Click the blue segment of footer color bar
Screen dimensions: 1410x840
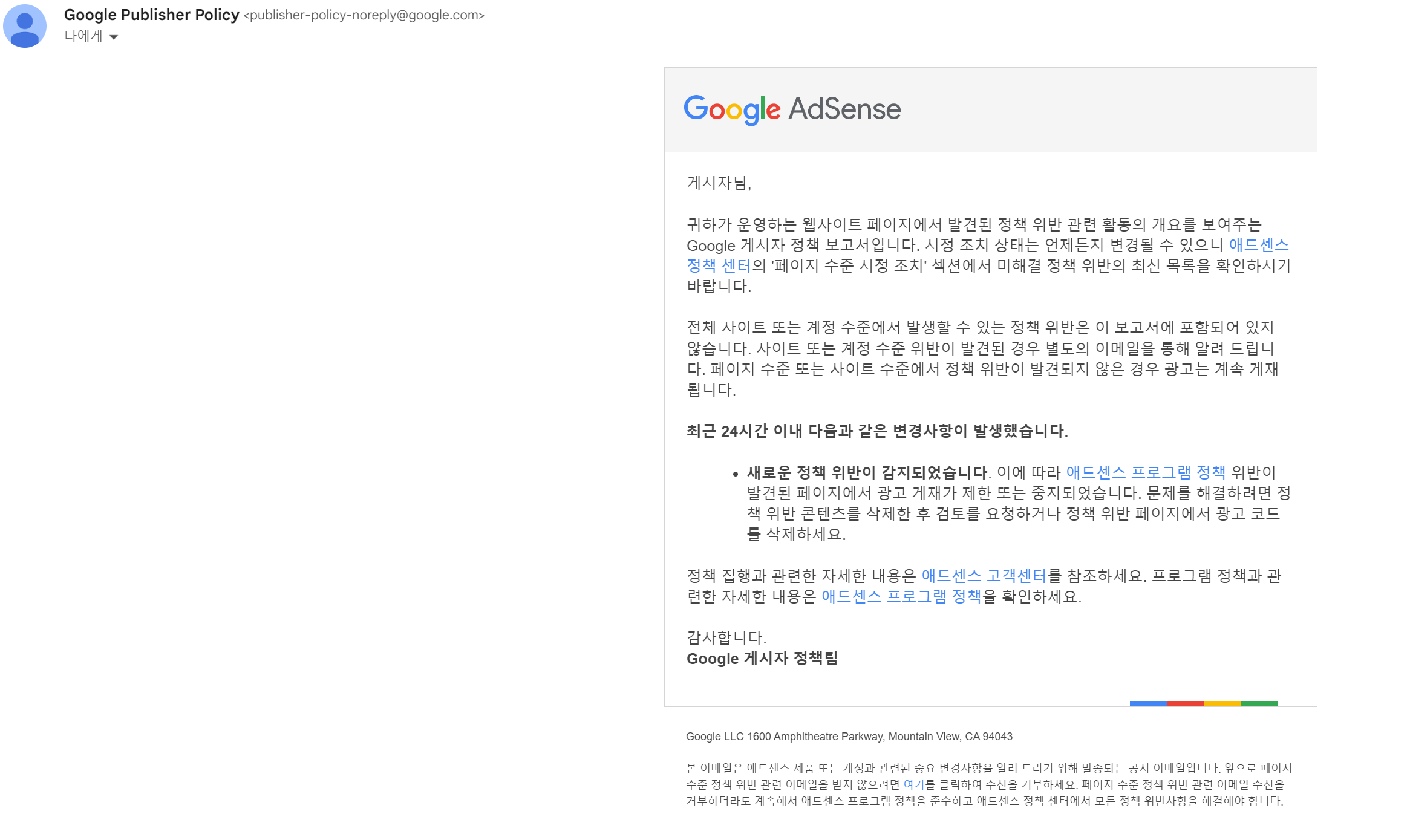tap(1147, 703)
